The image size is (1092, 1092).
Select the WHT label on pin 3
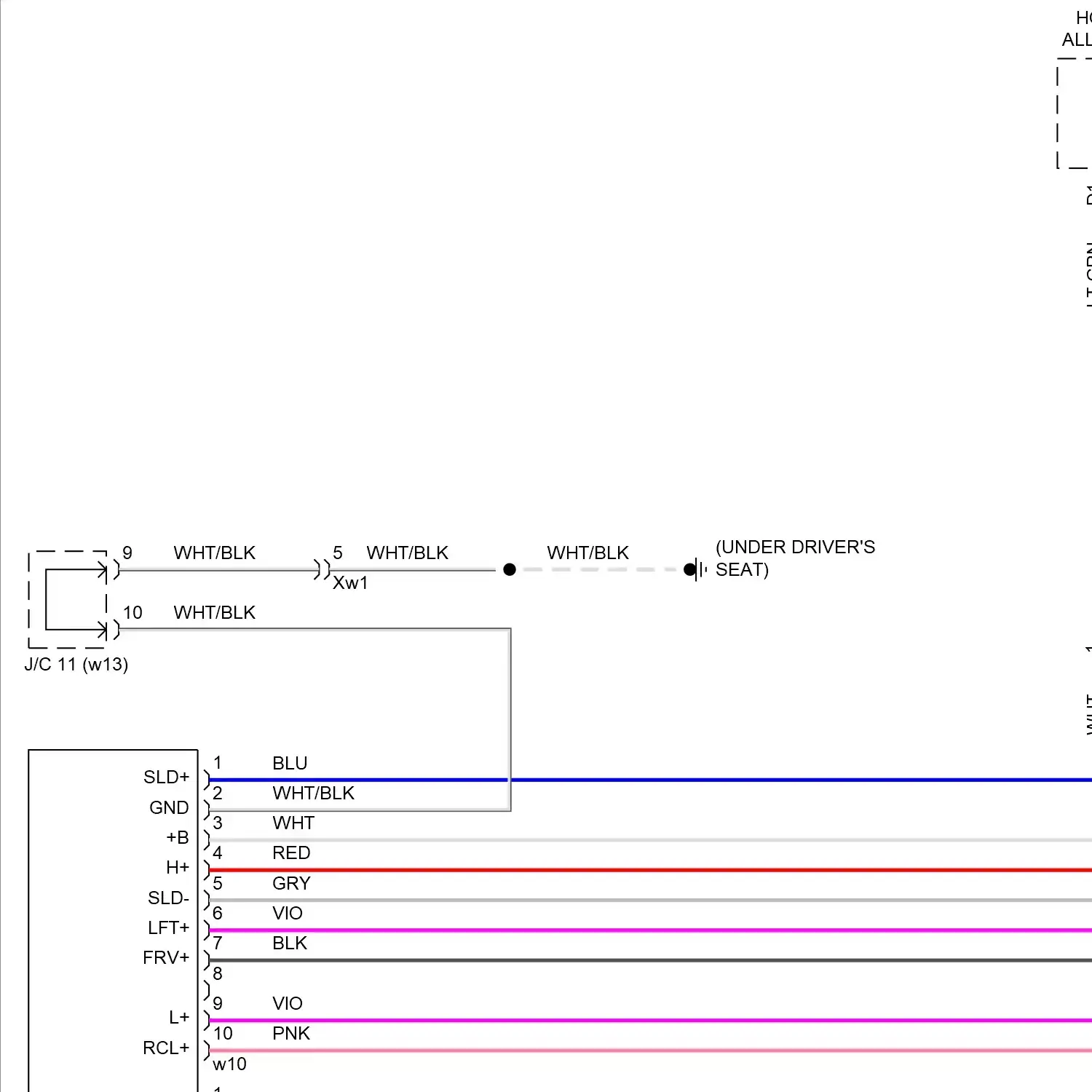click(x=293, y=823)
